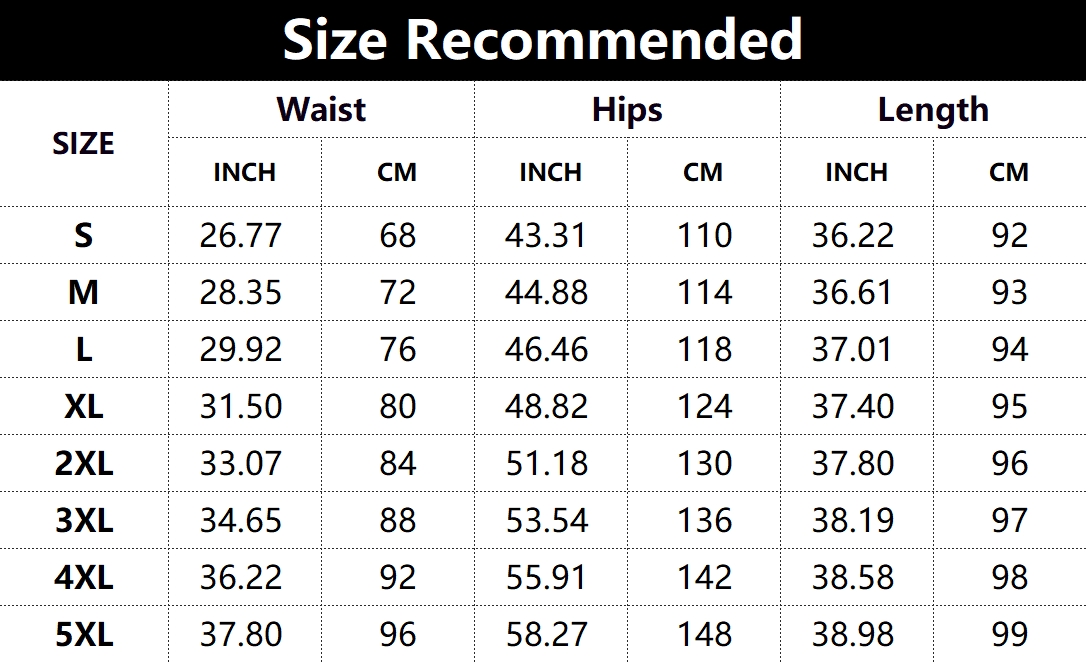1086x662 pixels.
Task: Select the length inch value 38.19
Action: point(853,520)
